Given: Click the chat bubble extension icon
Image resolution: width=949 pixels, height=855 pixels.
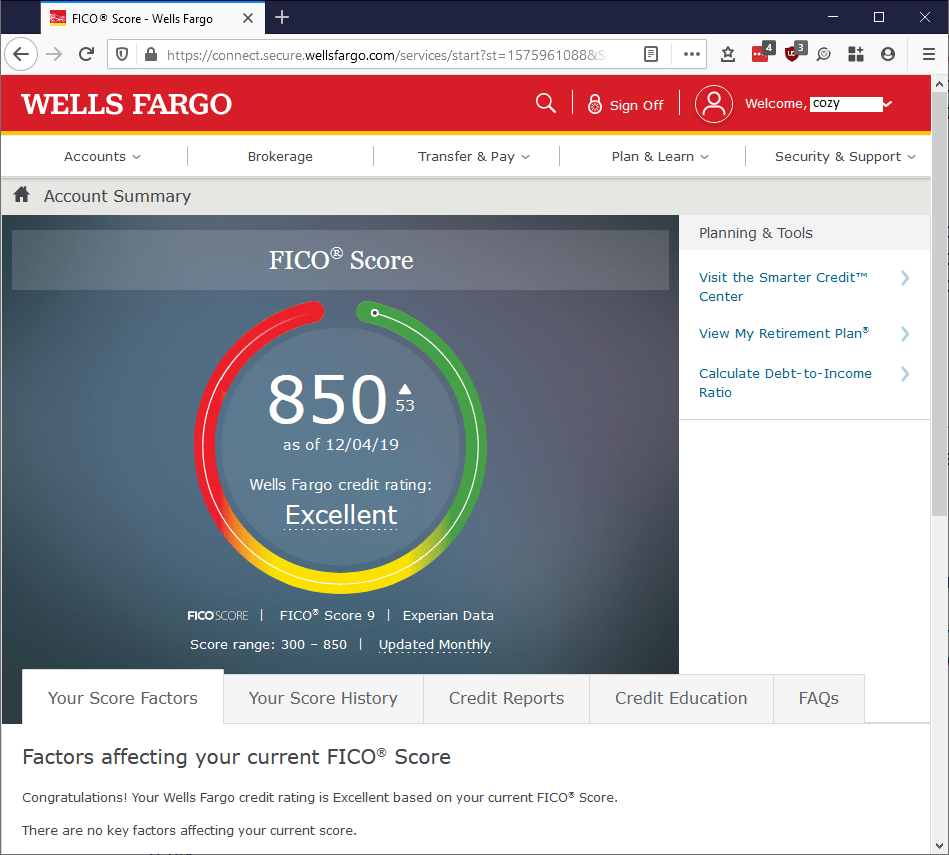Looking at the screenshot, I should 824,54.
